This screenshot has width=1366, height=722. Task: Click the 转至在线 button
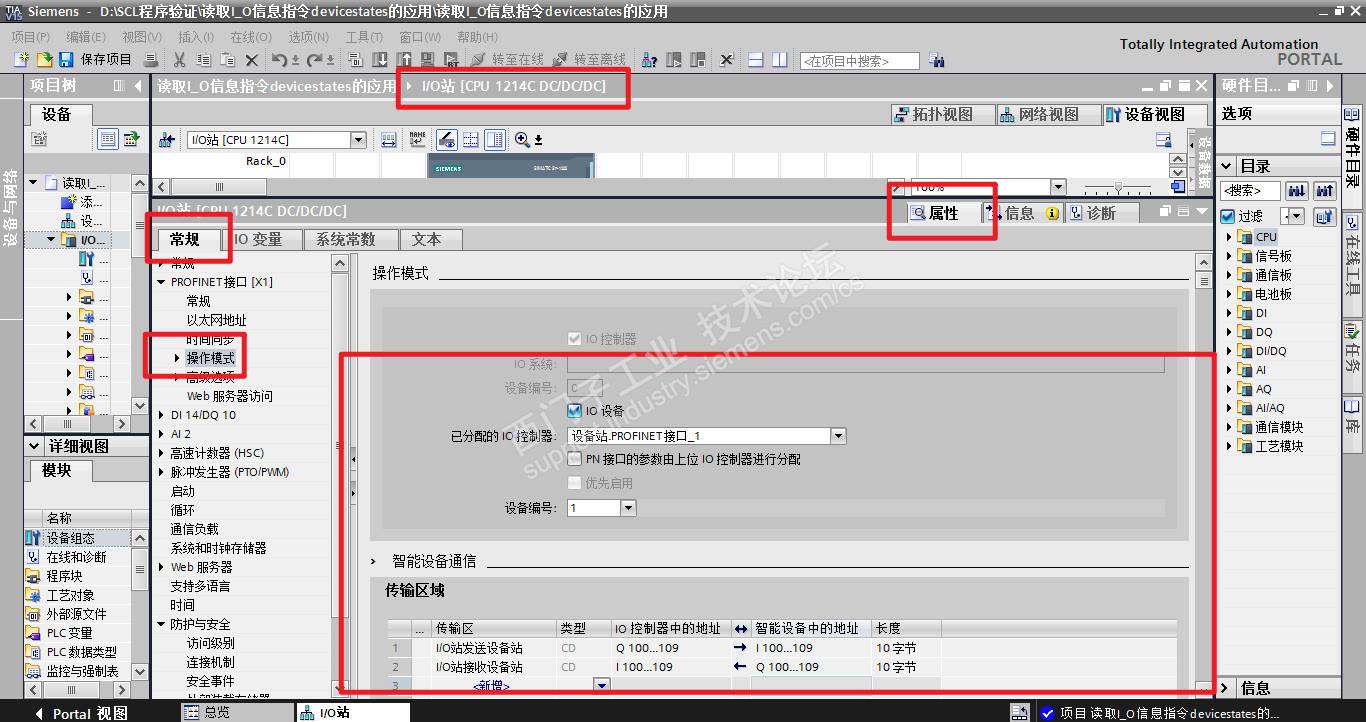click(x=507, y=60)
